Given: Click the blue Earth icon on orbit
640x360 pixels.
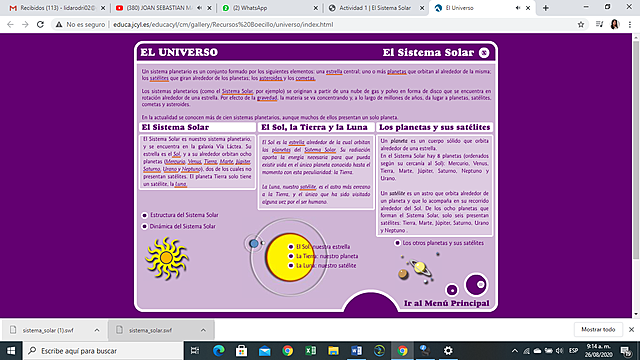Looking at the screenshot, I should click(x=254, y=244).
